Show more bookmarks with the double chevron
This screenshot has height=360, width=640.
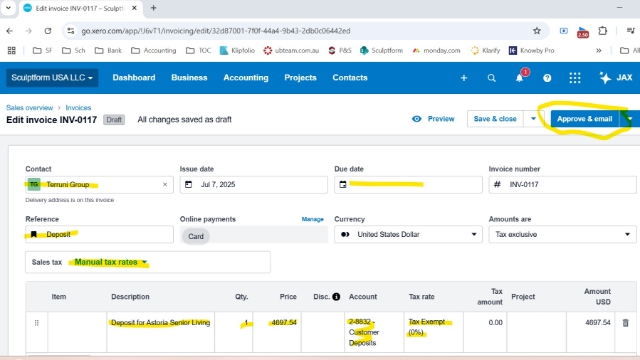(598, 51)
